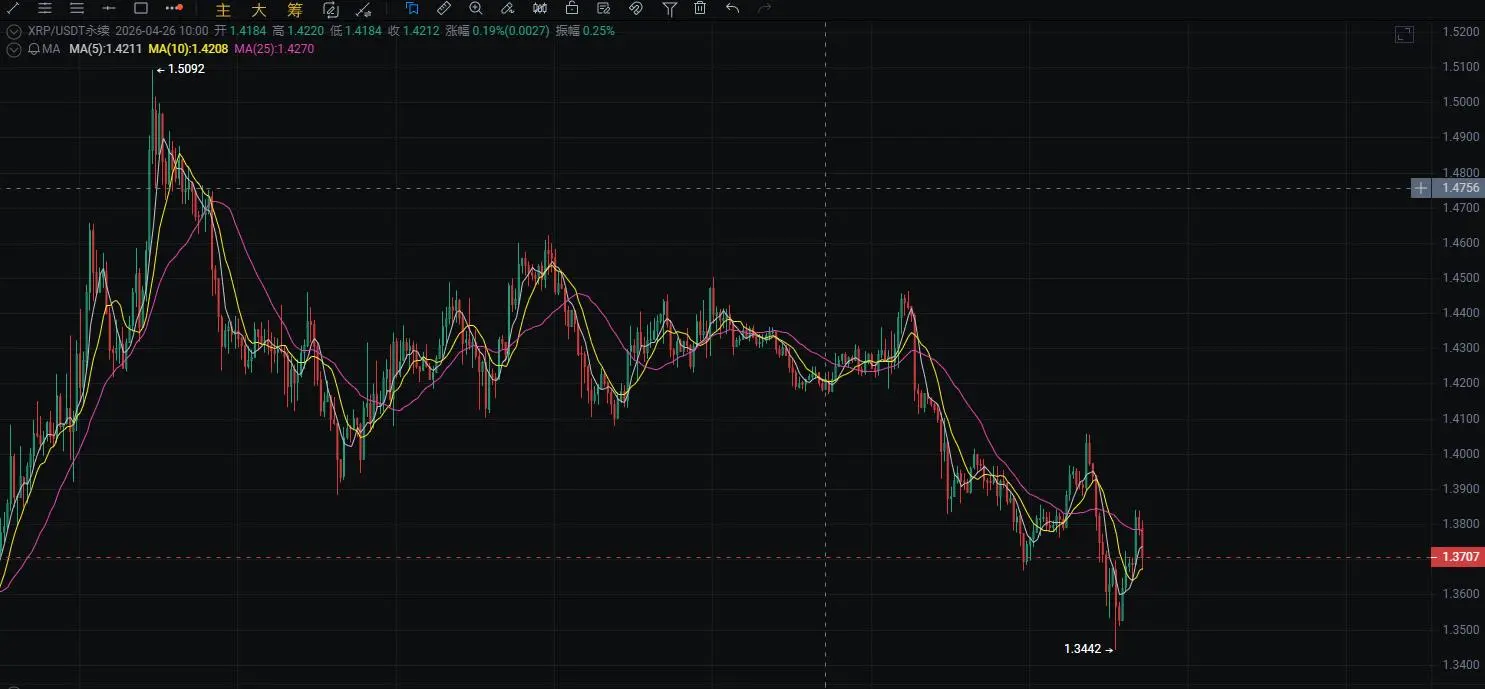This screenshot has width=1485, height=689.
Task: Select the candlestick chart style icon
Action: 540,9
